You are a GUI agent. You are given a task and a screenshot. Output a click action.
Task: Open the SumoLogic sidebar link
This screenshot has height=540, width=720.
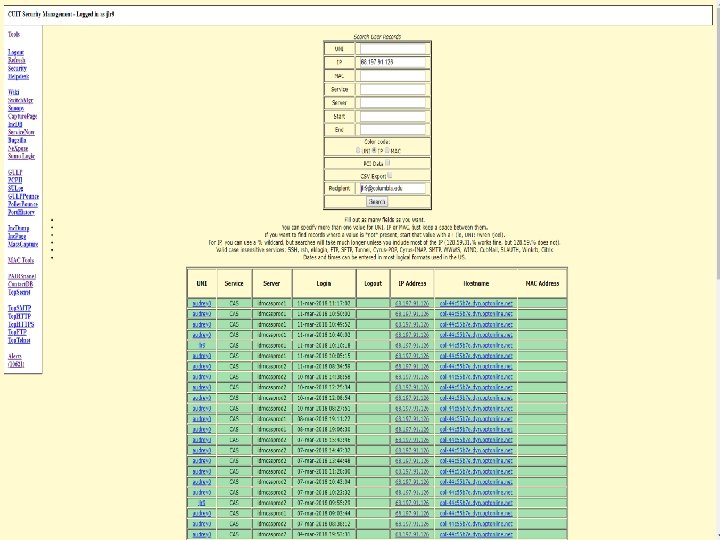pyautogui.click(x=21, y=156)
